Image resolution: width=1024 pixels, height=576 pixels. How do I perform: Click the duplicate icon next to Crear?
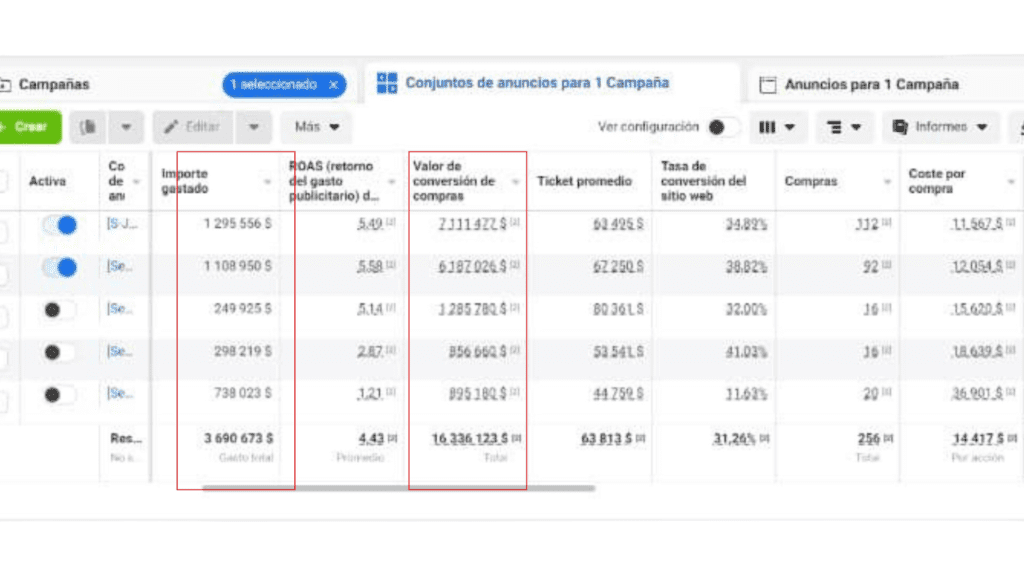point(89,127)
